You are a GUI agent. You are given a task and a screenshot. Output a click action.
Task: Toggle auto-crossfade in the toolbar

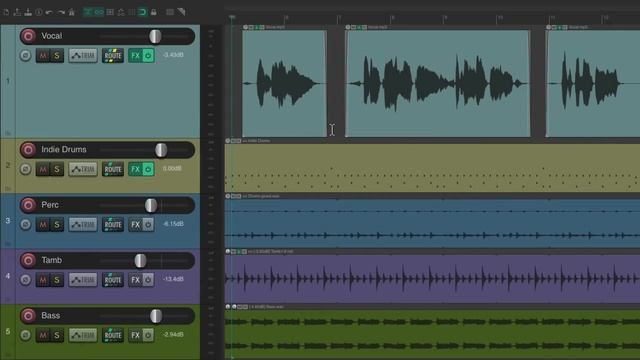pyautogui.click(x=87, y=12)
